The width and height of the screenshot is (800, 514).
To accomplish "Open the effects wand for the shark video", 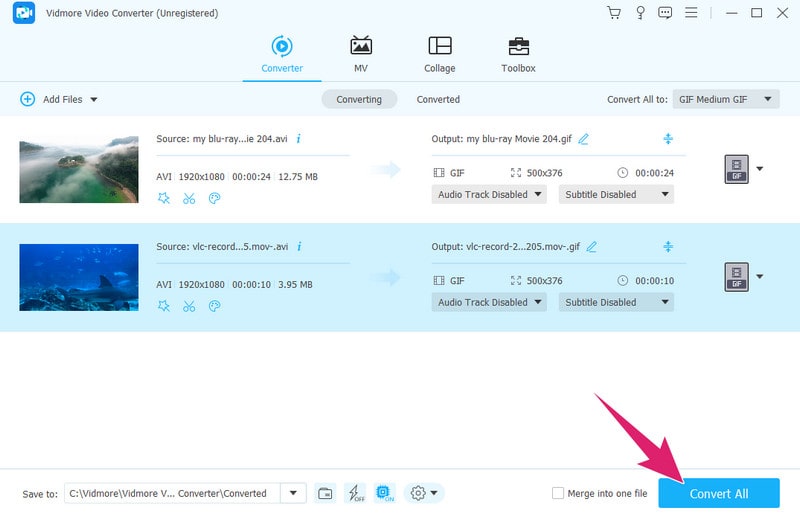I will pos(164,306).
